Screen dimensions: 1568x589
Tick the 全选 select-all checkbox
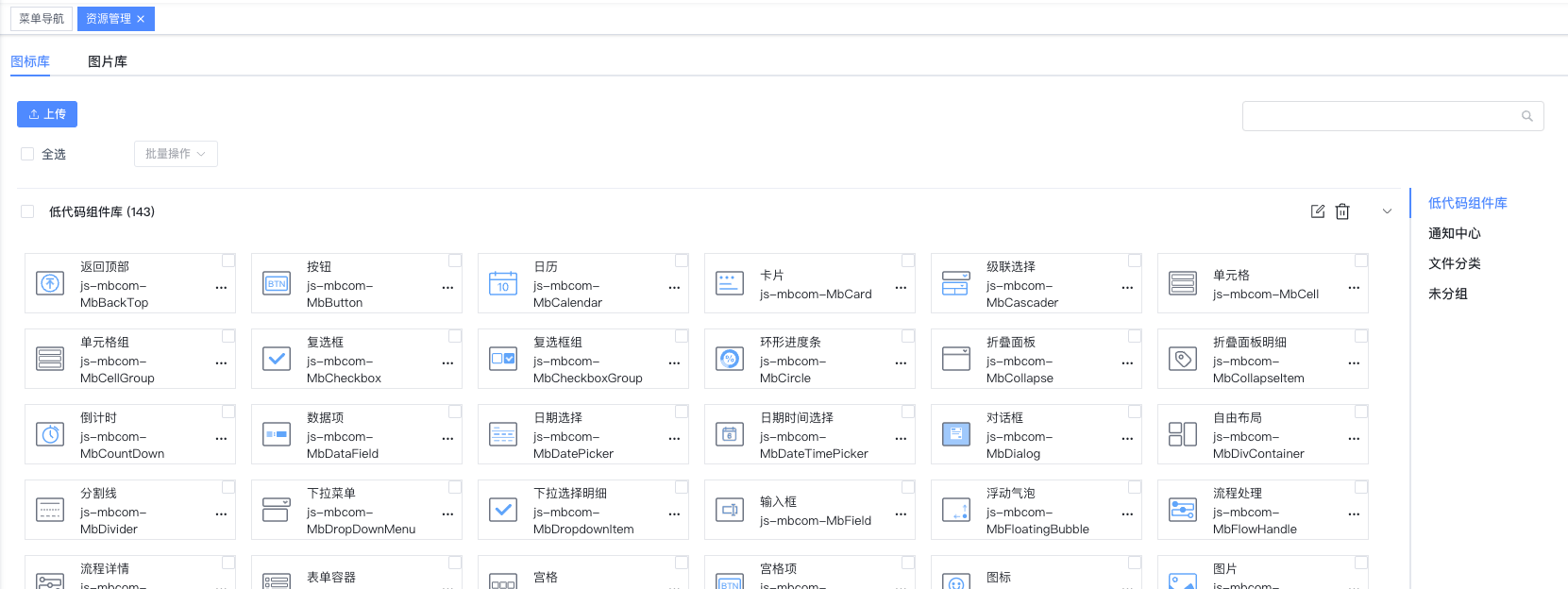[27, 154]
